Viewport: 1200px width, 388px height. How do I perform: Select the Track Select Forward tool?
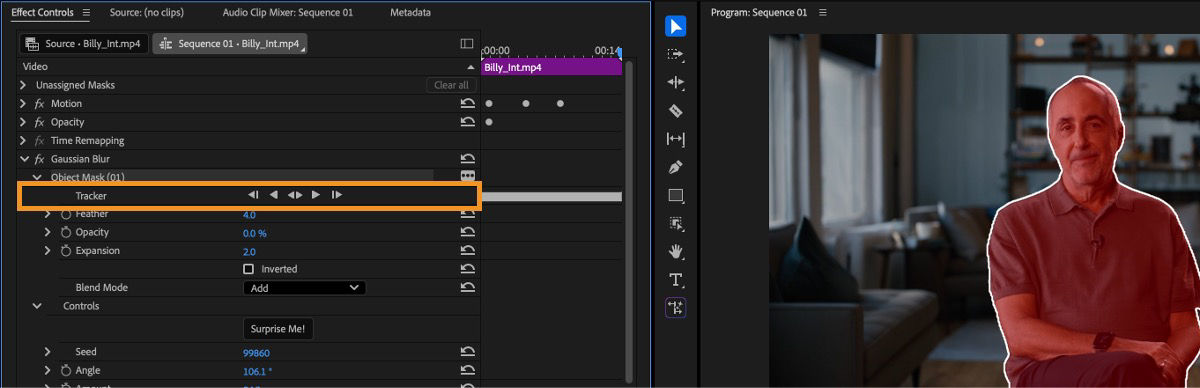pyautogui.click(x=676, y=55)
